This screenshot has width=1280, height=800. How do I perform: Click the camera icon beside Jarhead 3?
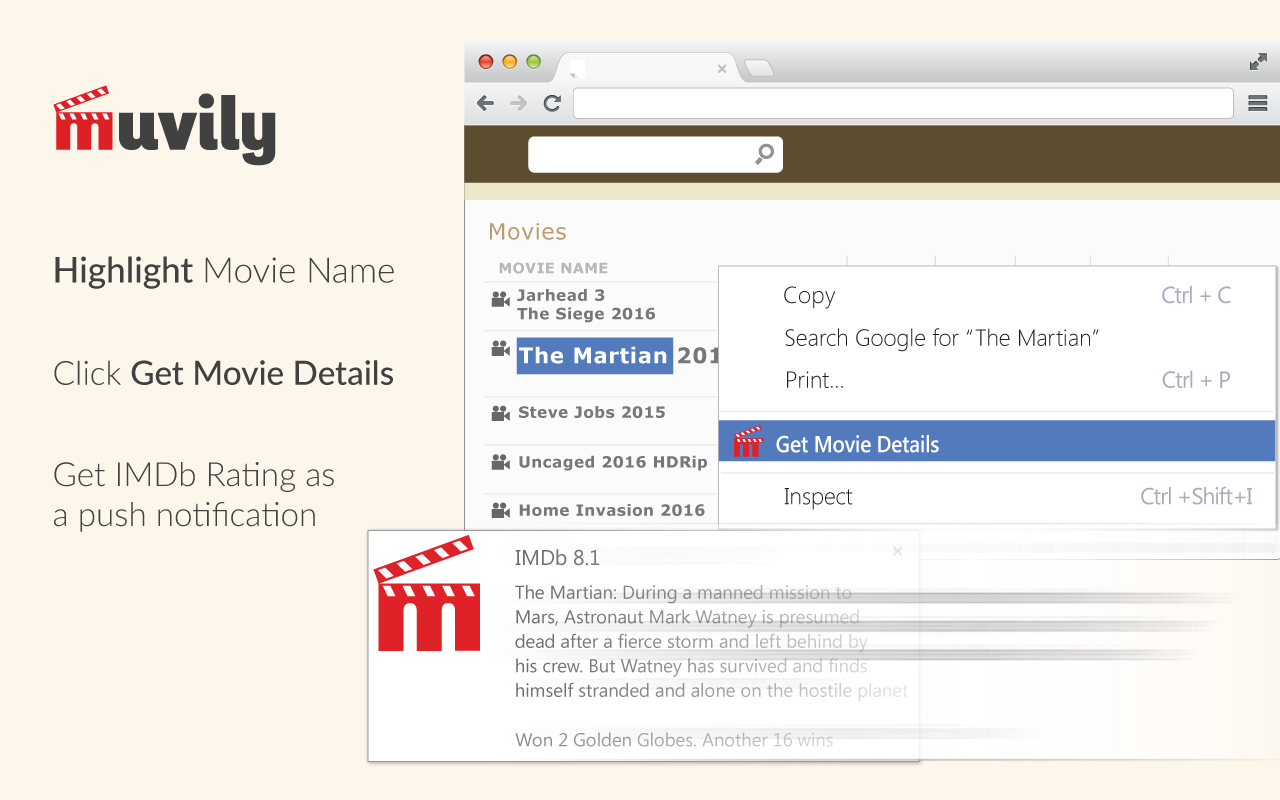[501, 299]
